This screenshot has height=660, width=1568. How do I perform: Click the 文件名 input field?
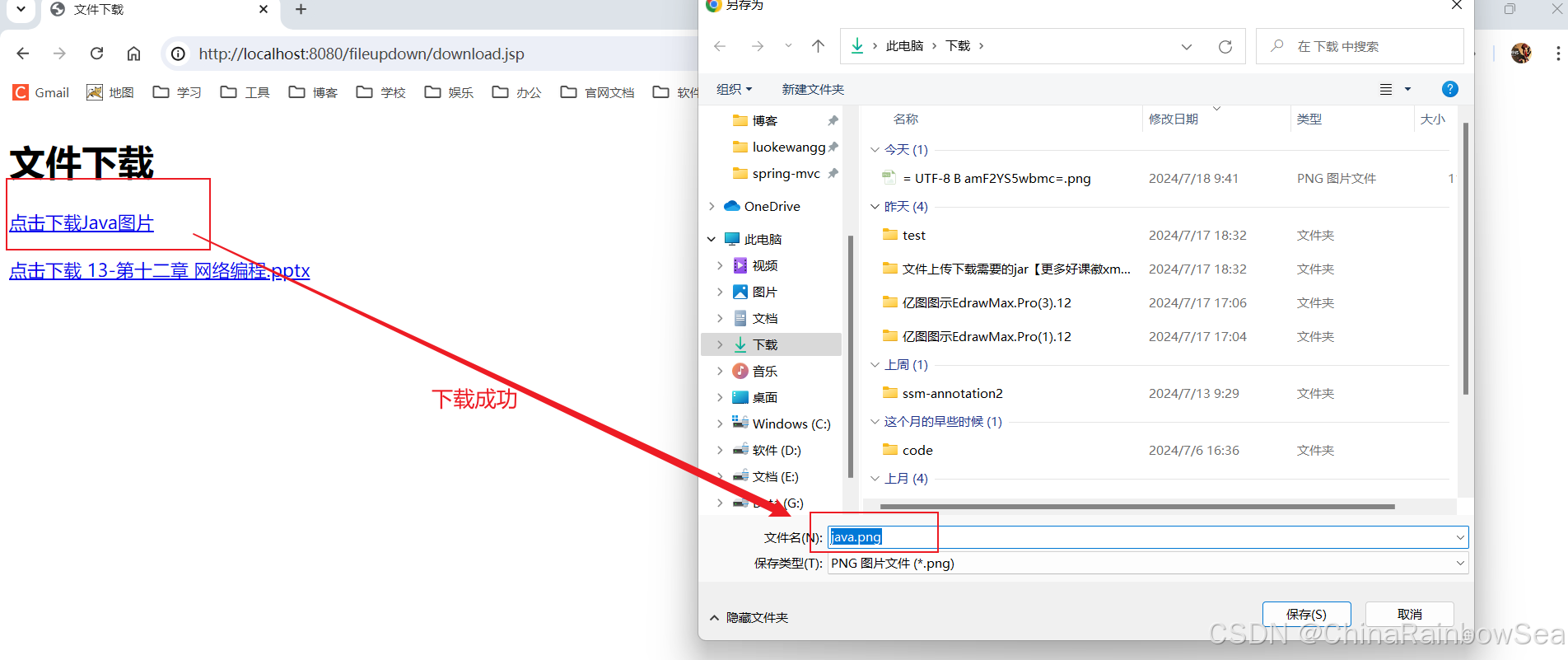pyautogui.click(x=1148, y=537)
